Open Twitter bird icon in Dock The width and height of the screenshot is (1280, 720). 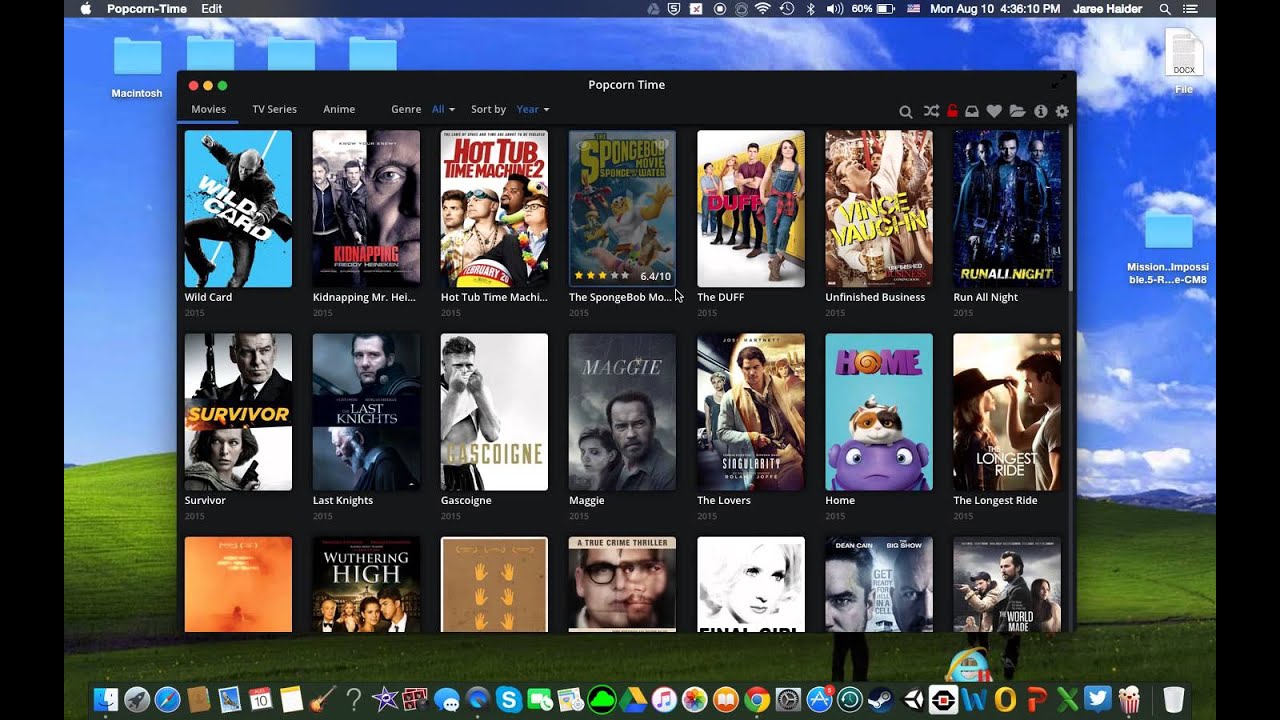[x=1097, y=700]
